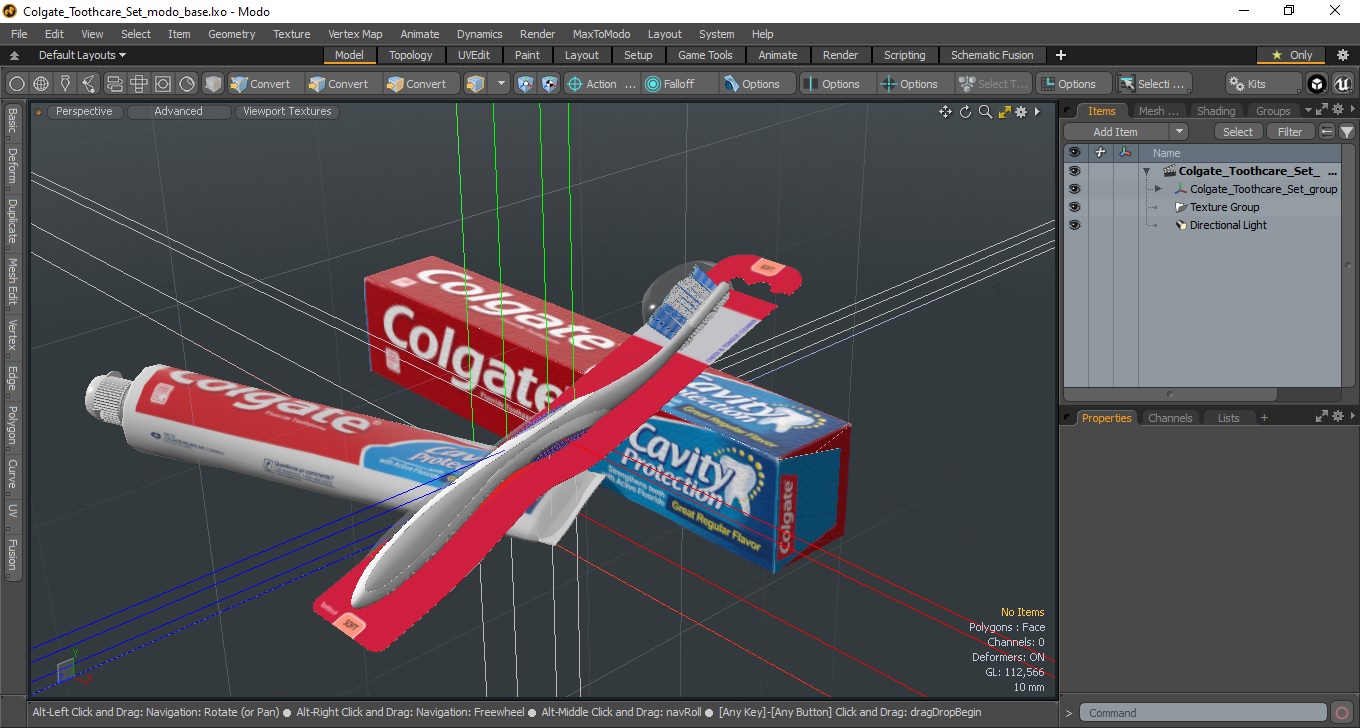
Task: Hide the Colgate_Toothcare_Set_group item
Action: 1074,189
